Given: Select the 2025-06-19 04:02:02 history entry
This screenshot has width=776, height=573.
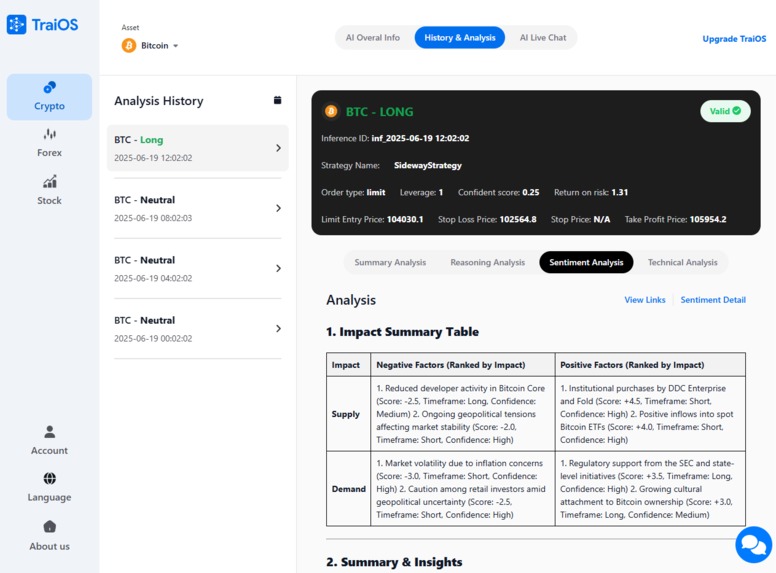Looking at the screenshot, I should tap(197, 268).
